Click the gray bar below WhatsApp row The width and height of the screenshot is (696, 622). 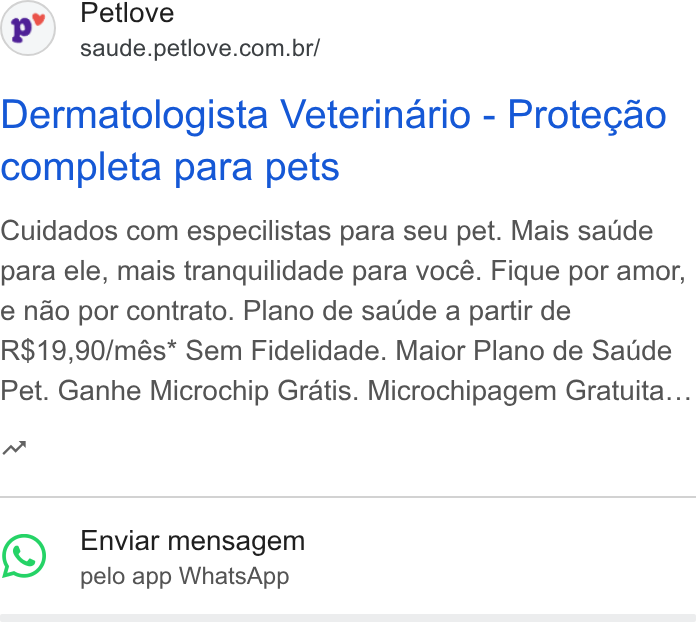(348, 618)
